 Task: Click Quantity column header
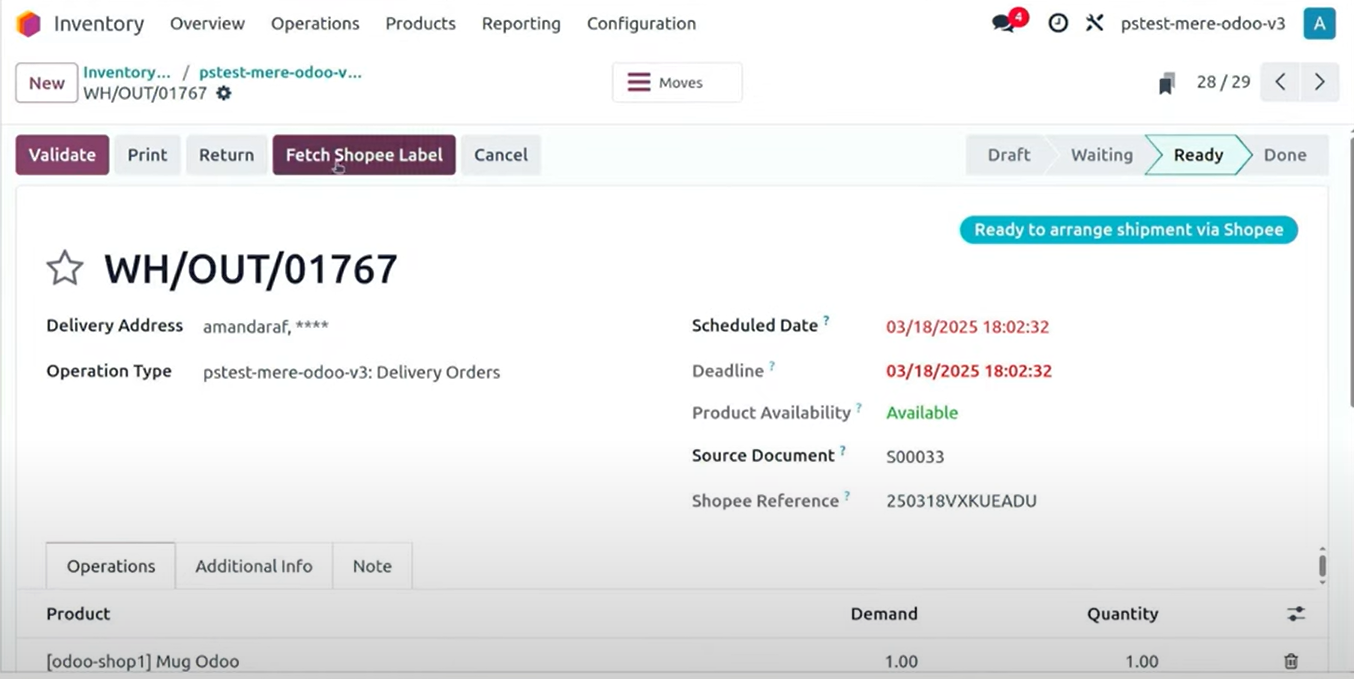coord(1122,614)
